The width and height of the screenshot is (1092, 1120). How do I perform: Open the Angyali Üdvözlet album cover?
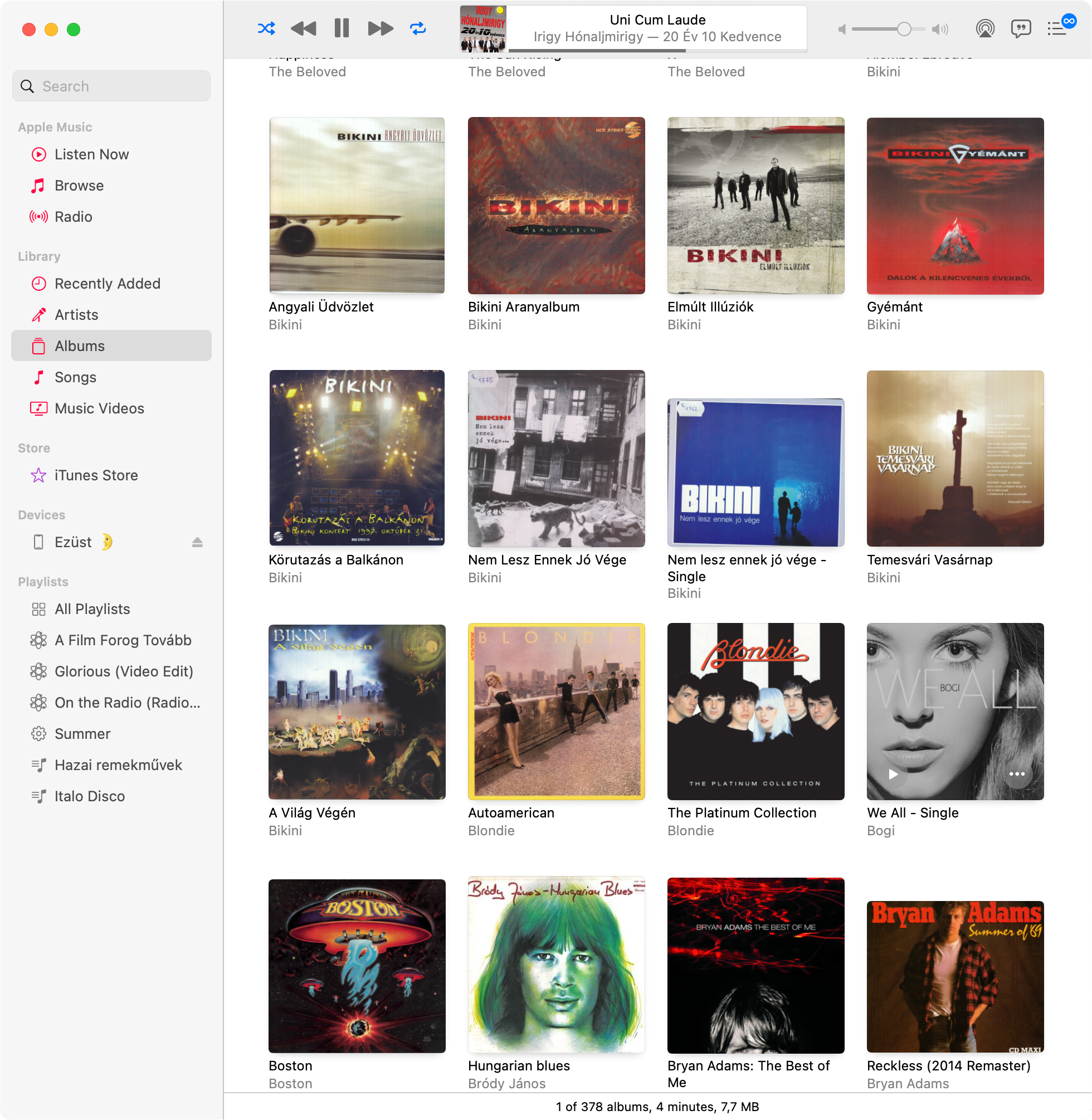click(357, 205)
